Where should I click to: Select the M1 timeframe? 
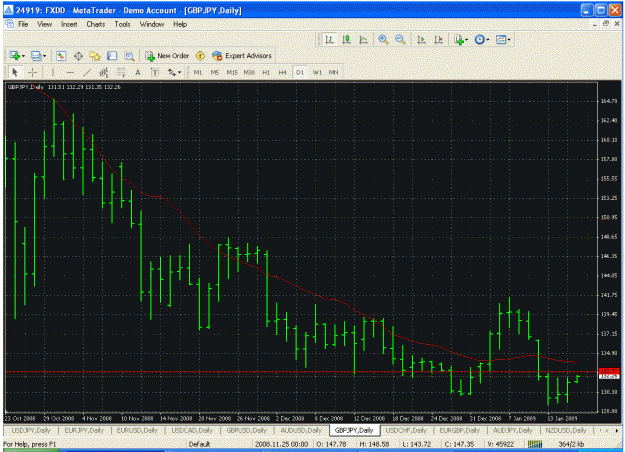(198, 72)
